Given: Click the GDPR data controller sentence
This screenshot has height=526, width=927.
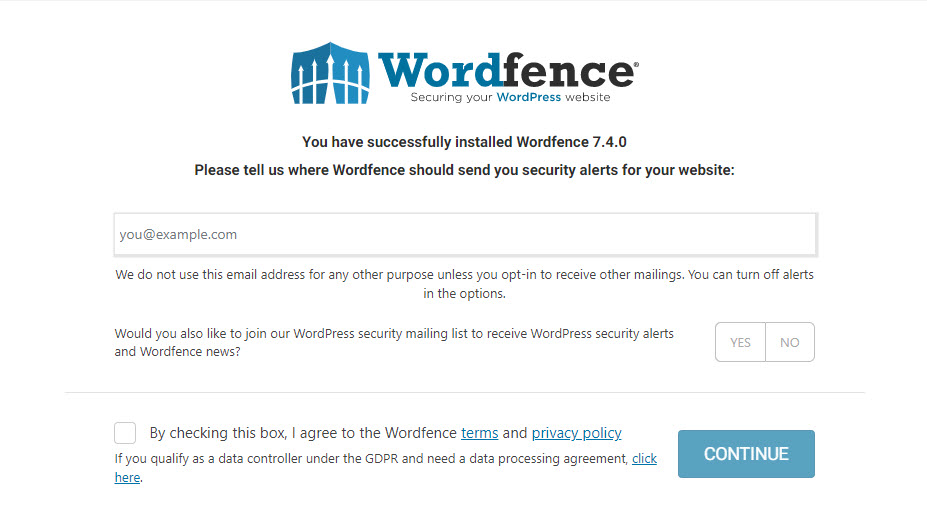Looking at the screenshot, I should pos(385,468).
